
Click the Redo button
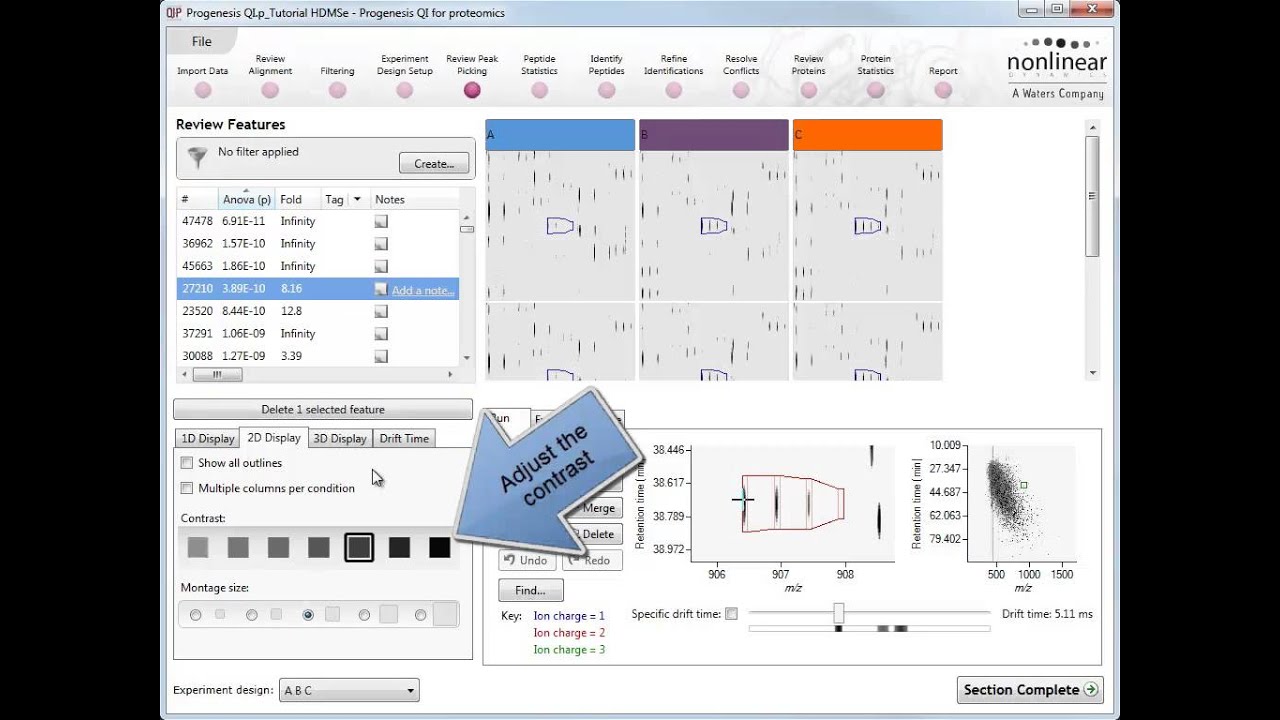click(591, 560)
